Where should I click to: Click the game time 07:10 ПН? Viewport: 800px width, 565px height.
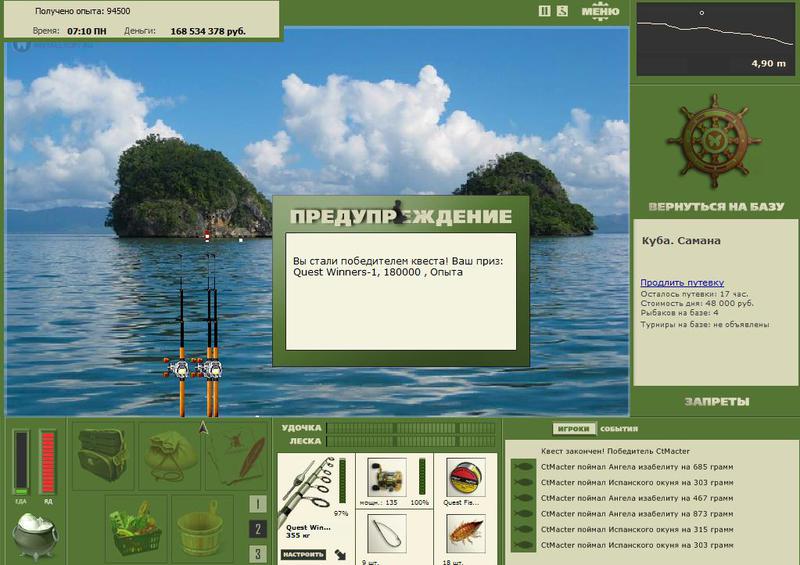87,31
